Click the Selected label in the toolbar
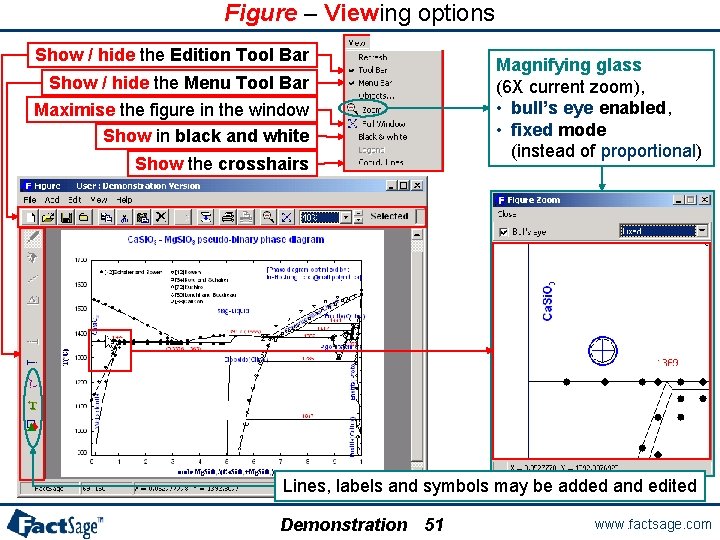 click(x=389, y=216)
